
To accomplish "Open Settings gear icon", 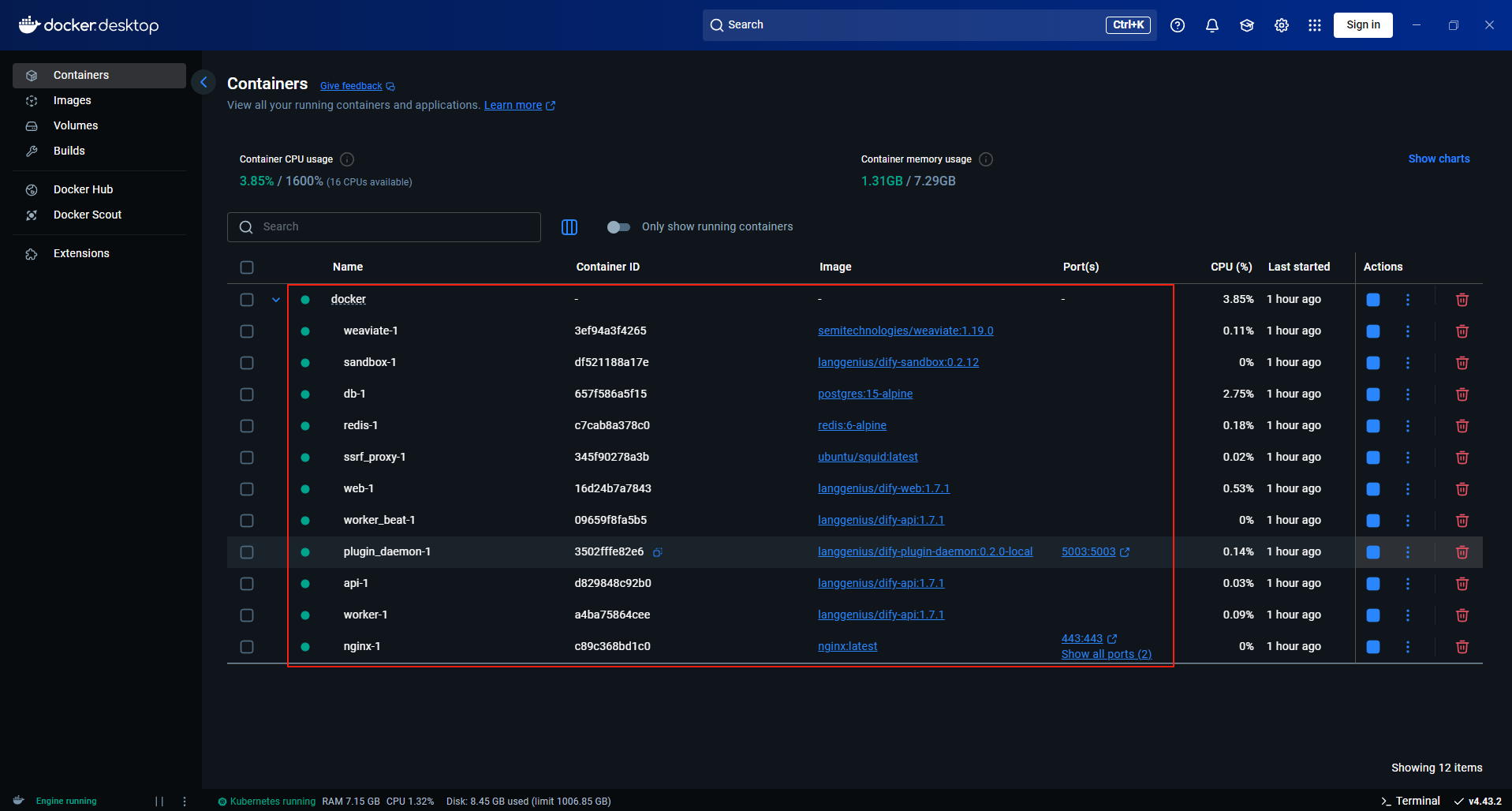I will (1282, 25).
